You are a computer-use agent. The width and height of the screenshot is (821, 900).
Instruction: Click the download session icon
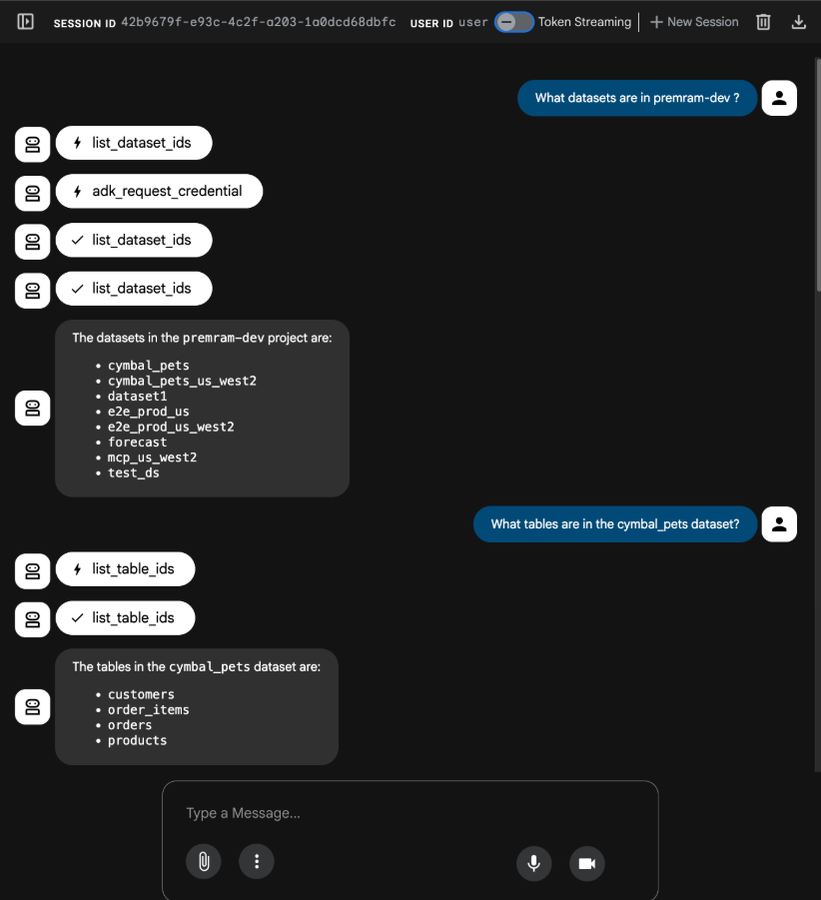click(798, 22)
